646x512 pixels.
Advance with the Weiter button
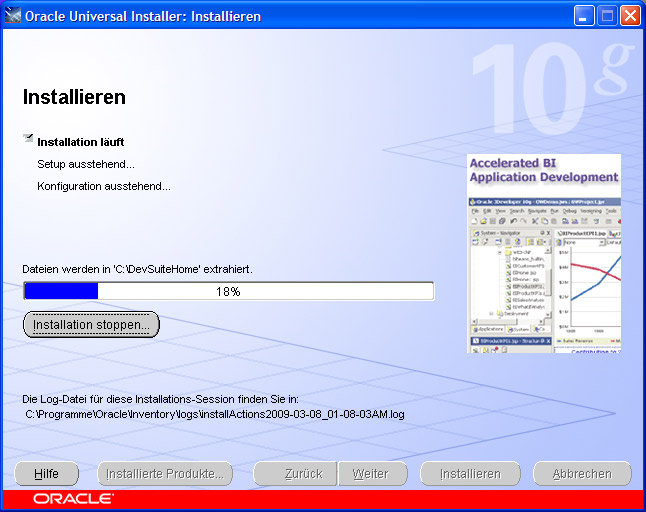pyautogui.click(x=373, y=474)
